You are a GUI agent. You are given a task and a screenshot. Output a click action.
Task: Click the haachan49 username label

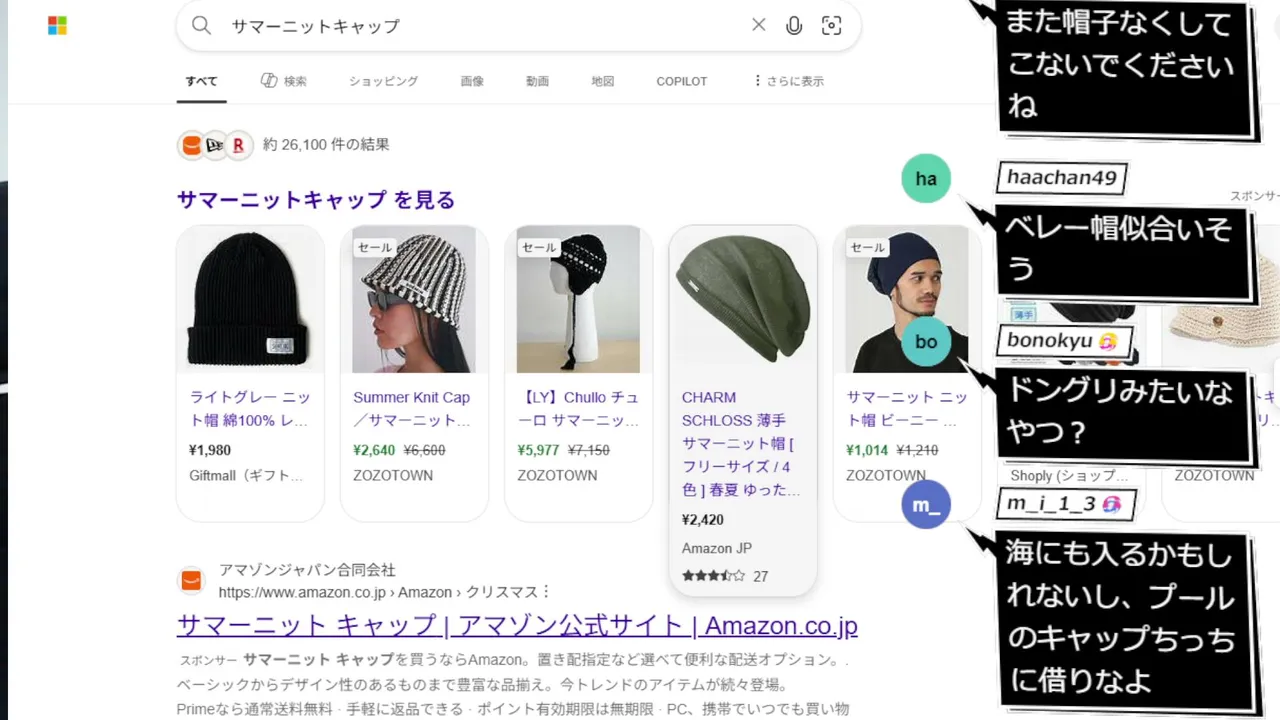tap(1062, 179)
